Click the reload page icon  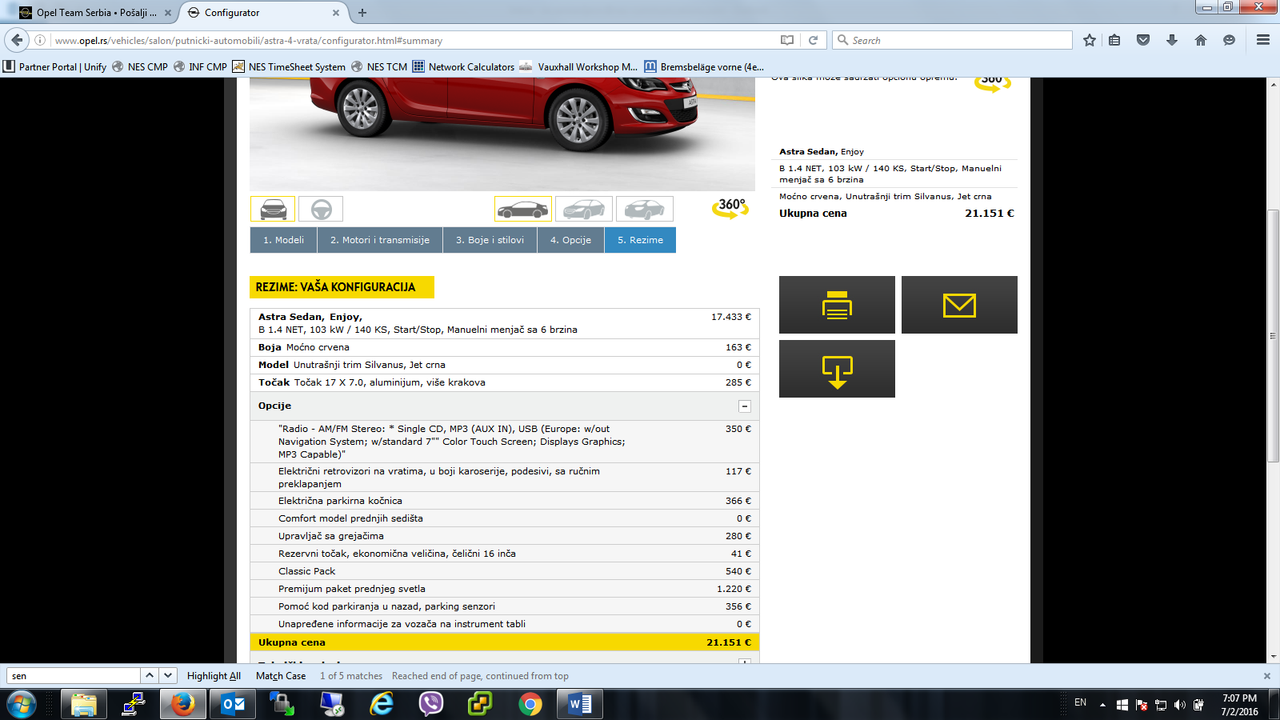(x=813, y=40)
